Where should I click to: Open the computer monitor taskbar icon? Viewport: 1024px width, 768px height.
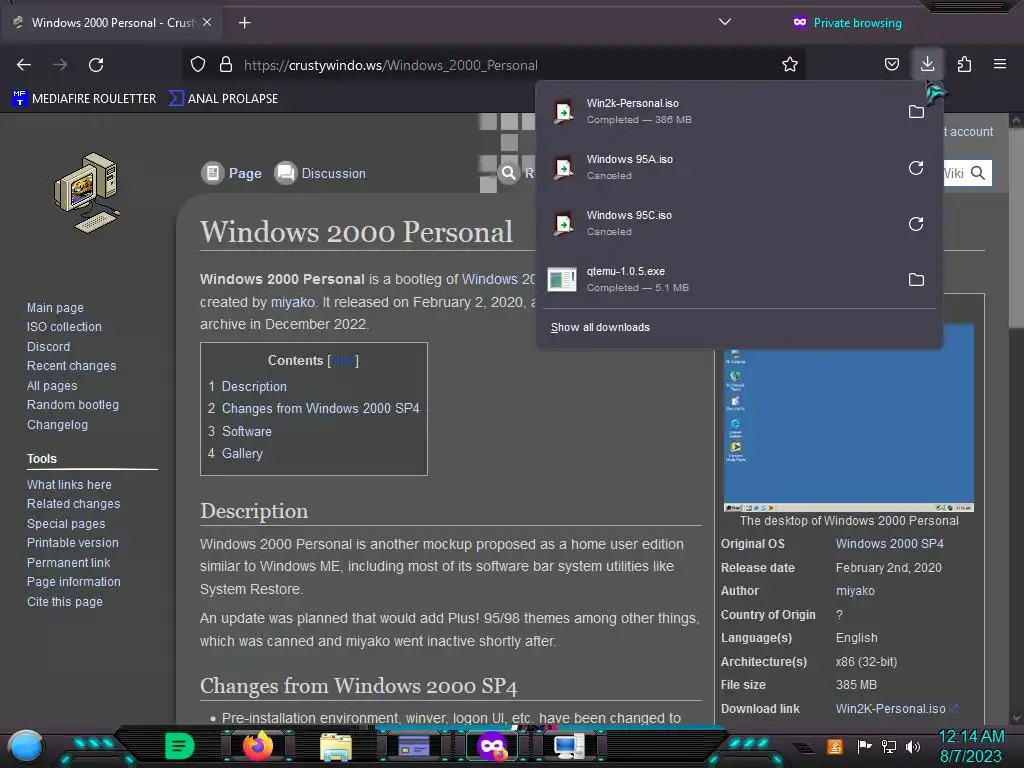[569, 746]
